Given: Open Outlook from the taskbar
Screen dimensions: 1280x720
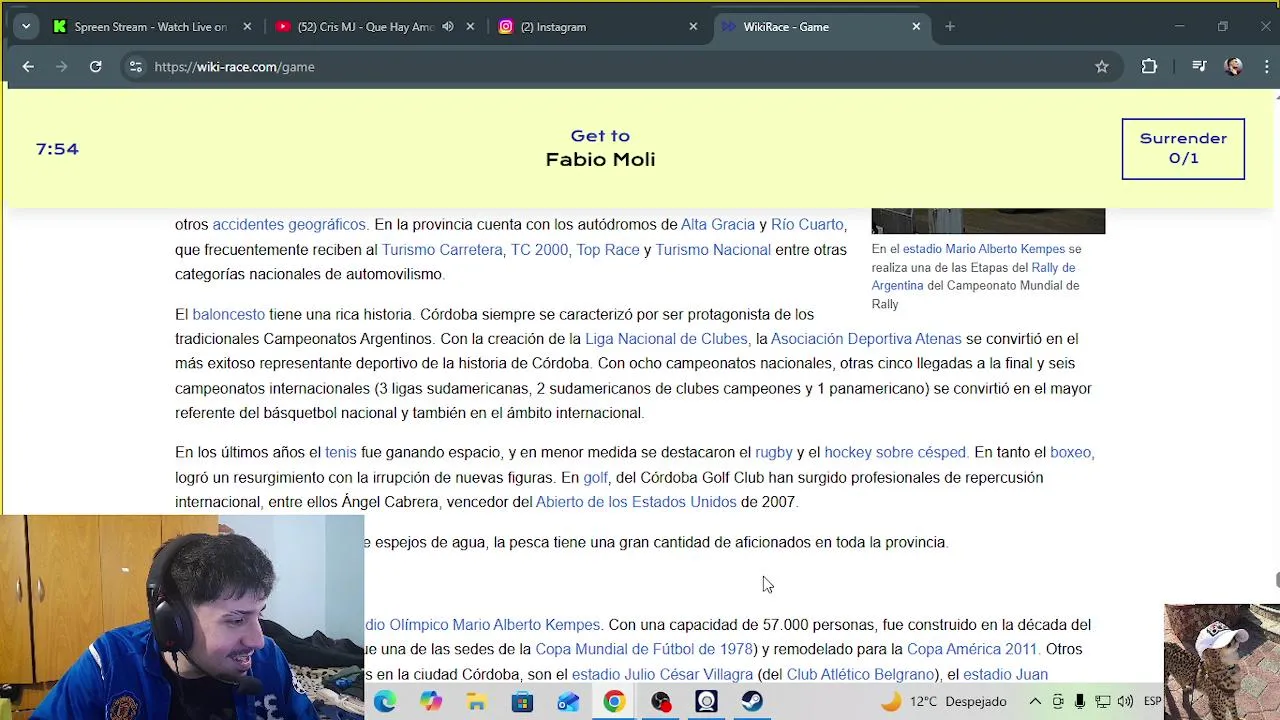Looking at the screenshot, I should [x=568, y=702].
